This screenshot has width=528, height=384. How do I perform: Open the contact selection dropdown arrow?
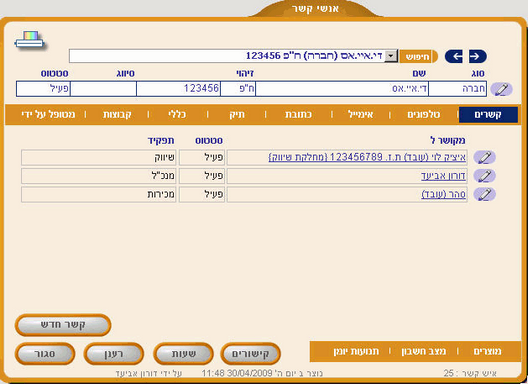click(391, 56)
